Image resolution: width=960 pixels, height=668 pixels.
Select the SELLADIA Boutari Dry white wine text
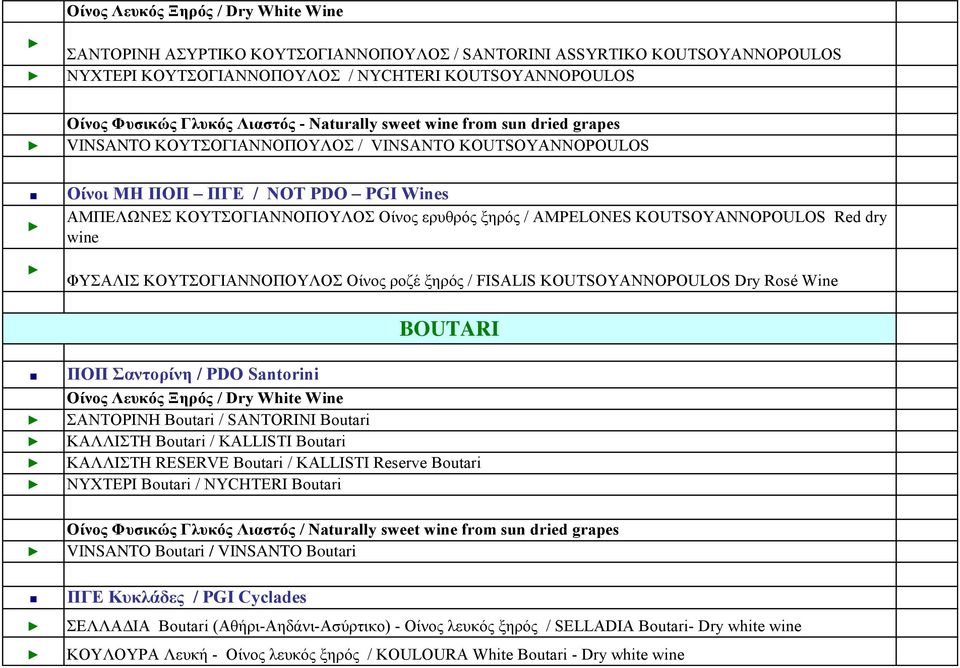(433, 626)
